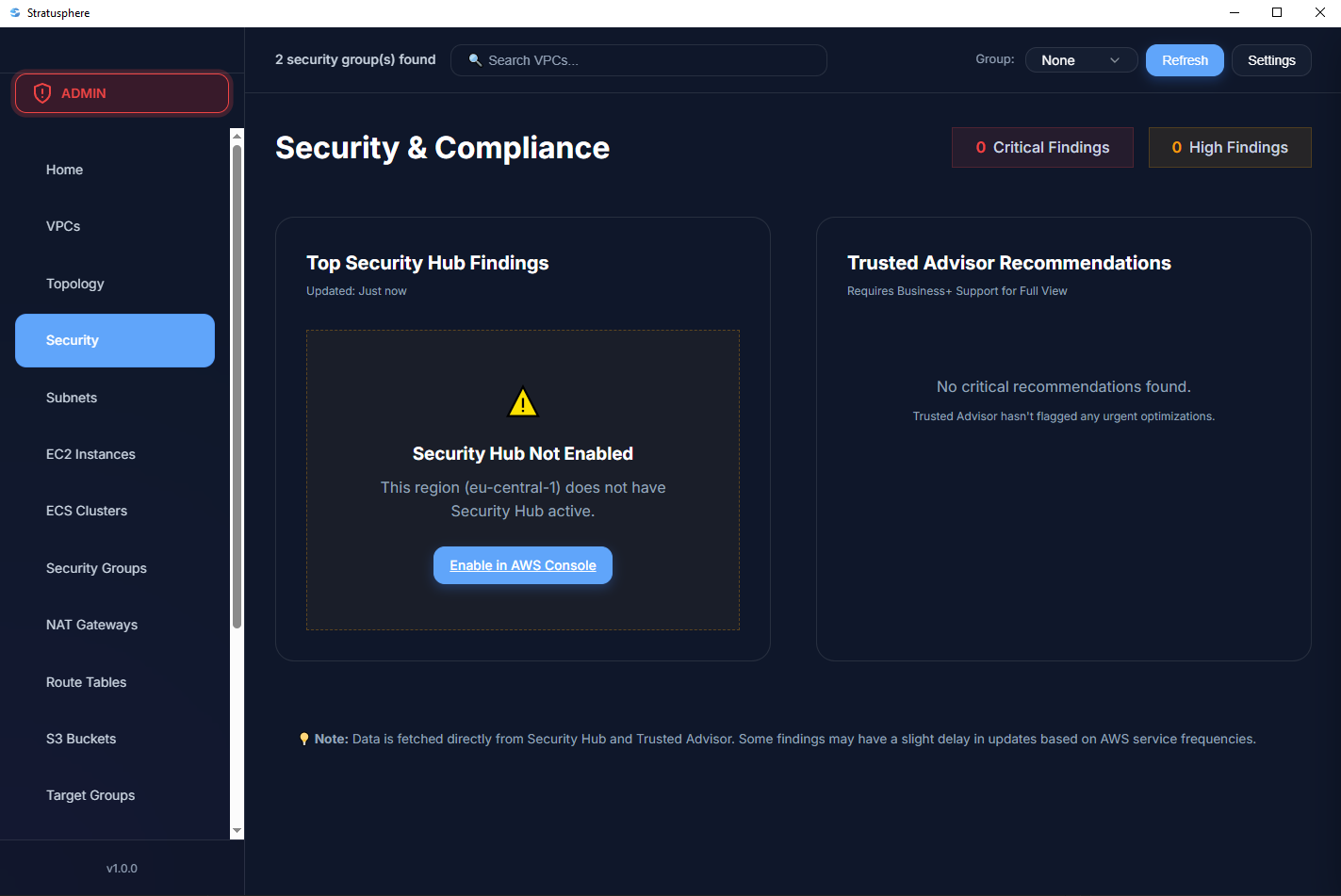Click inside the Search VPCs input field
Image resolution: width=1341 pixels, height=896 pixels.
click(x=639, y=59)
